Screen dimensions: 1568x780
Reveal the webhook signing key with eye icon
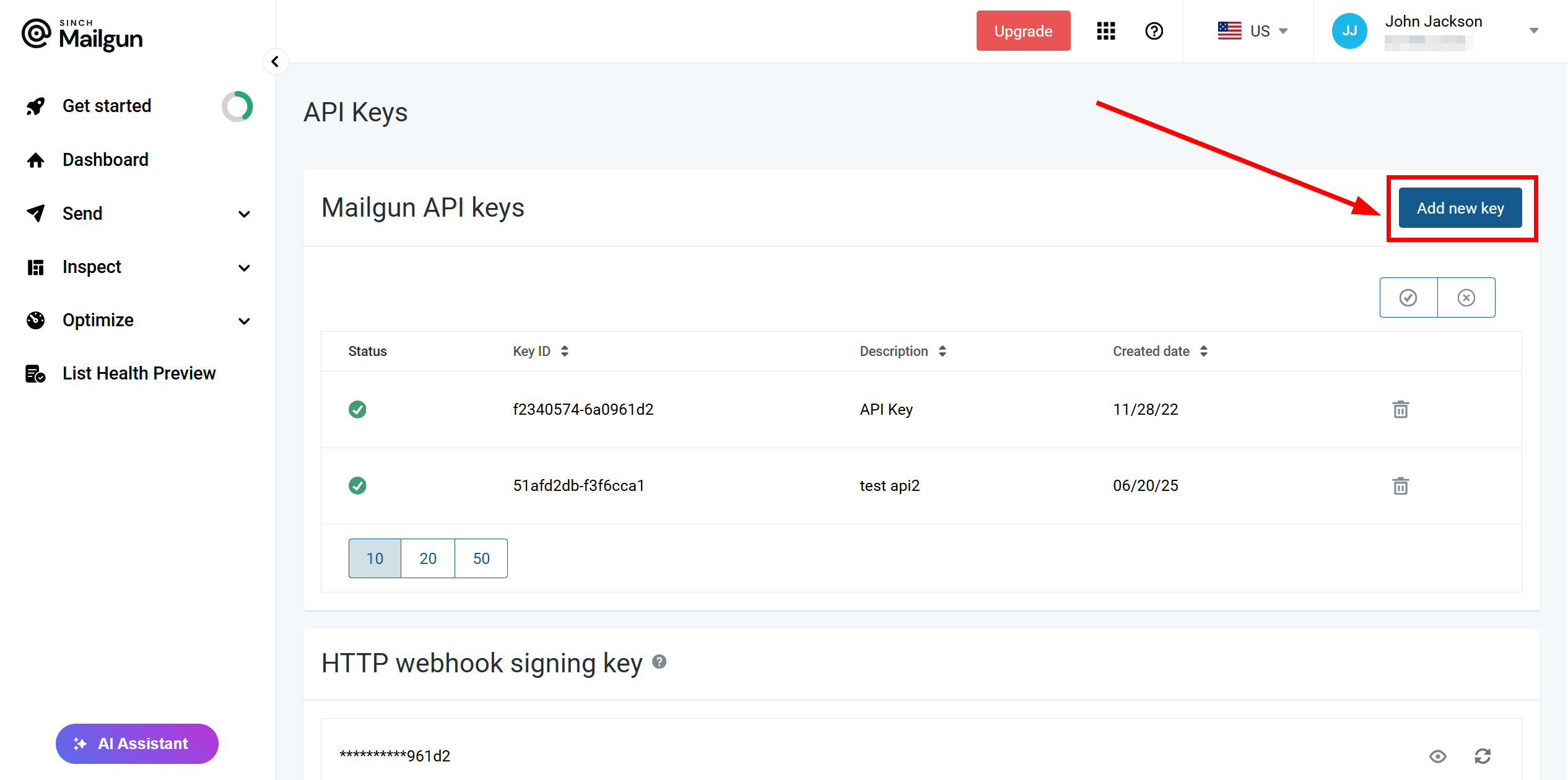pos(1438,756)
